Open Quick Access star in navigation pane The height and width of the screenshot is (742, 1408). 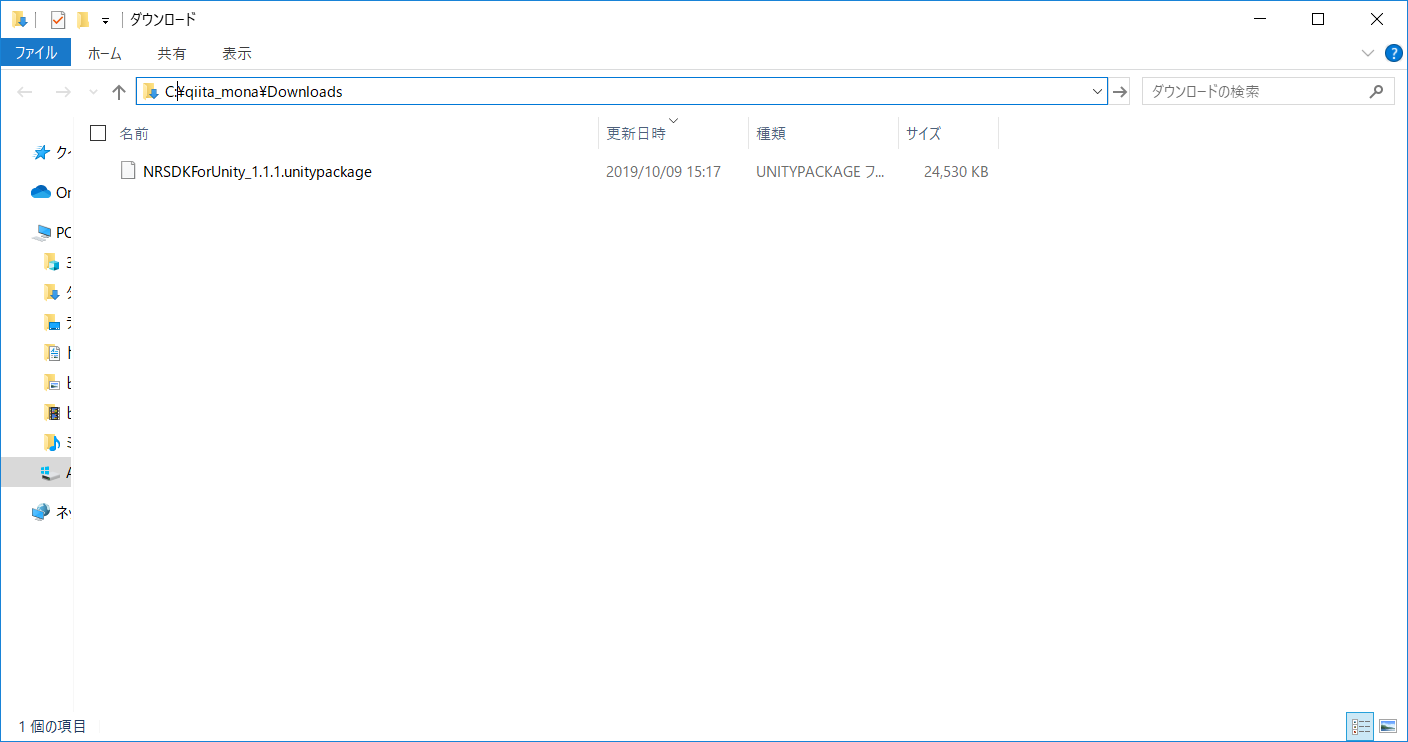(41, 152)
